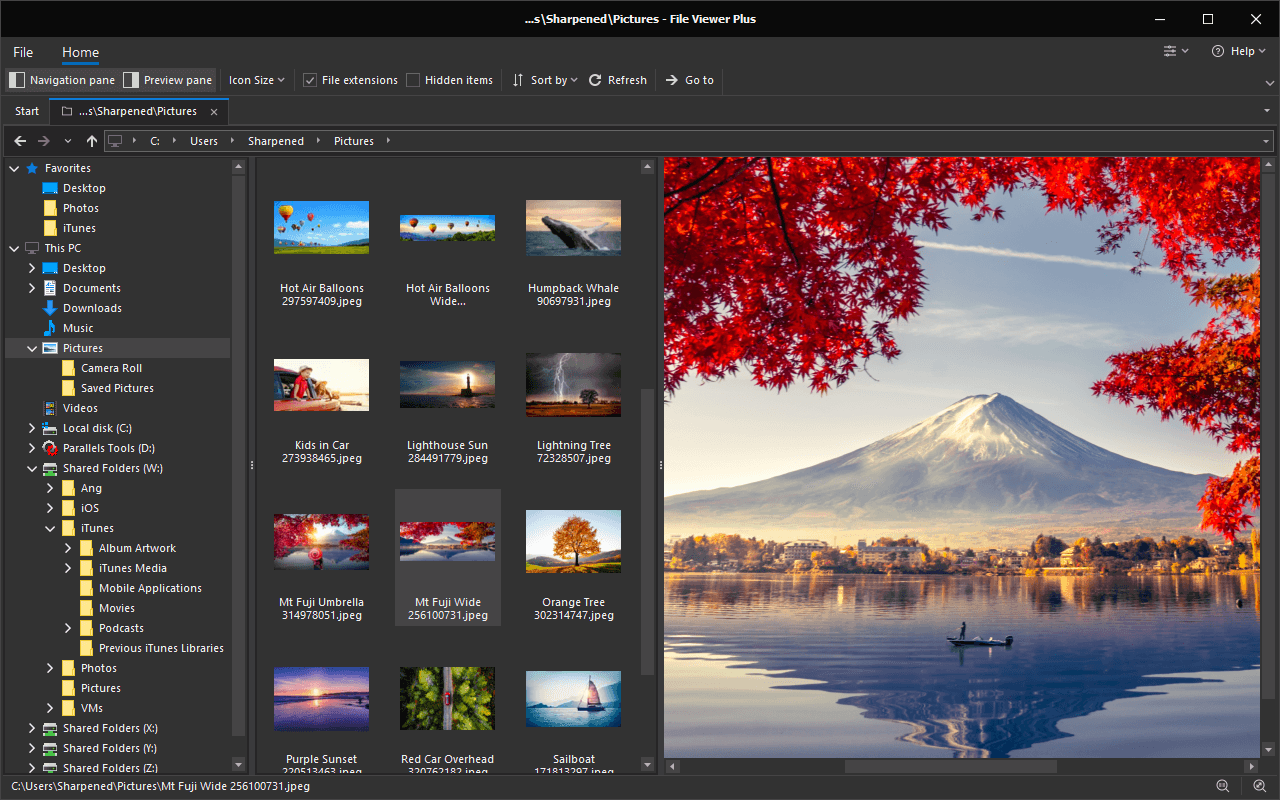Viewport: 1280px width, 800px height.
Task: Open the address bar history dropdown arrow
Action: 1266,141
